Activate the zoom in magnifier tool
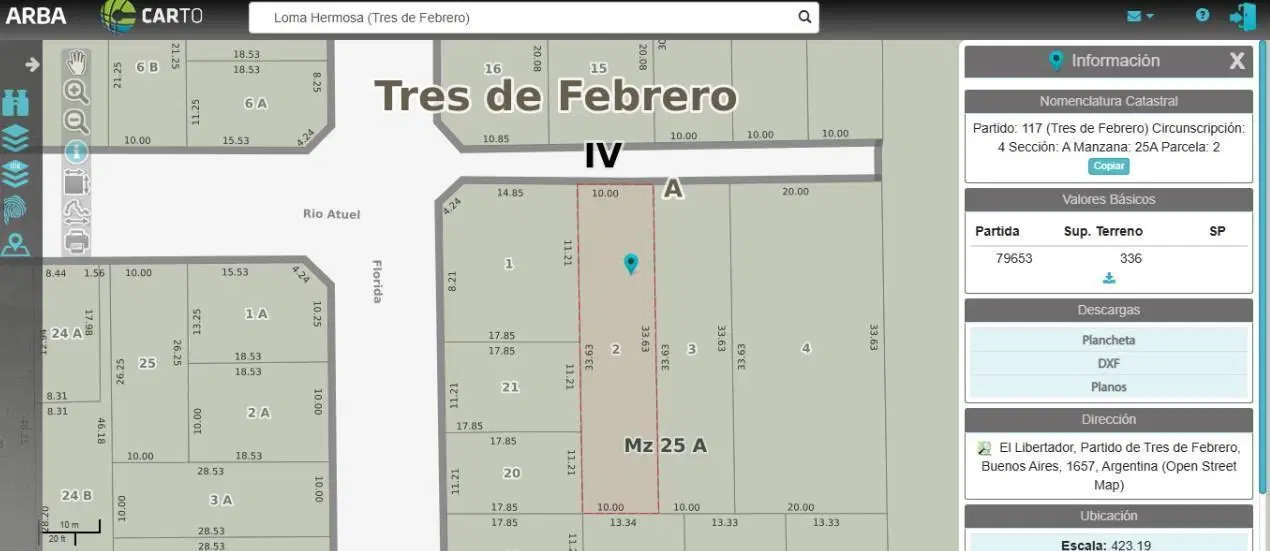The height and width of the screenshot is (551, 1270). (76, 92)
